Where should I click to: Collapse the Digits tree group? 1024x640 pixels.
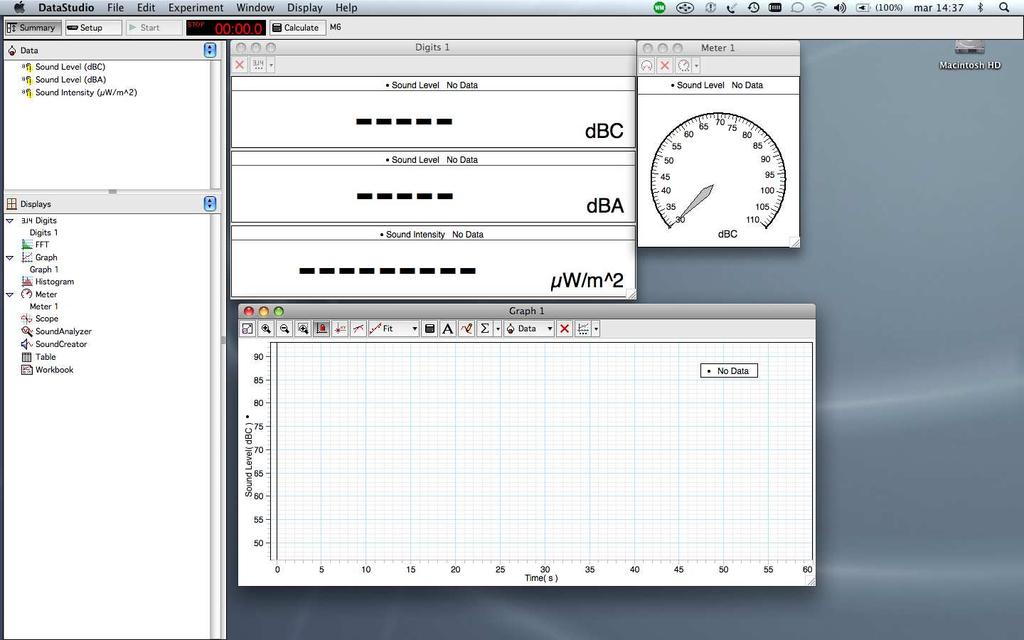[10, 221]
